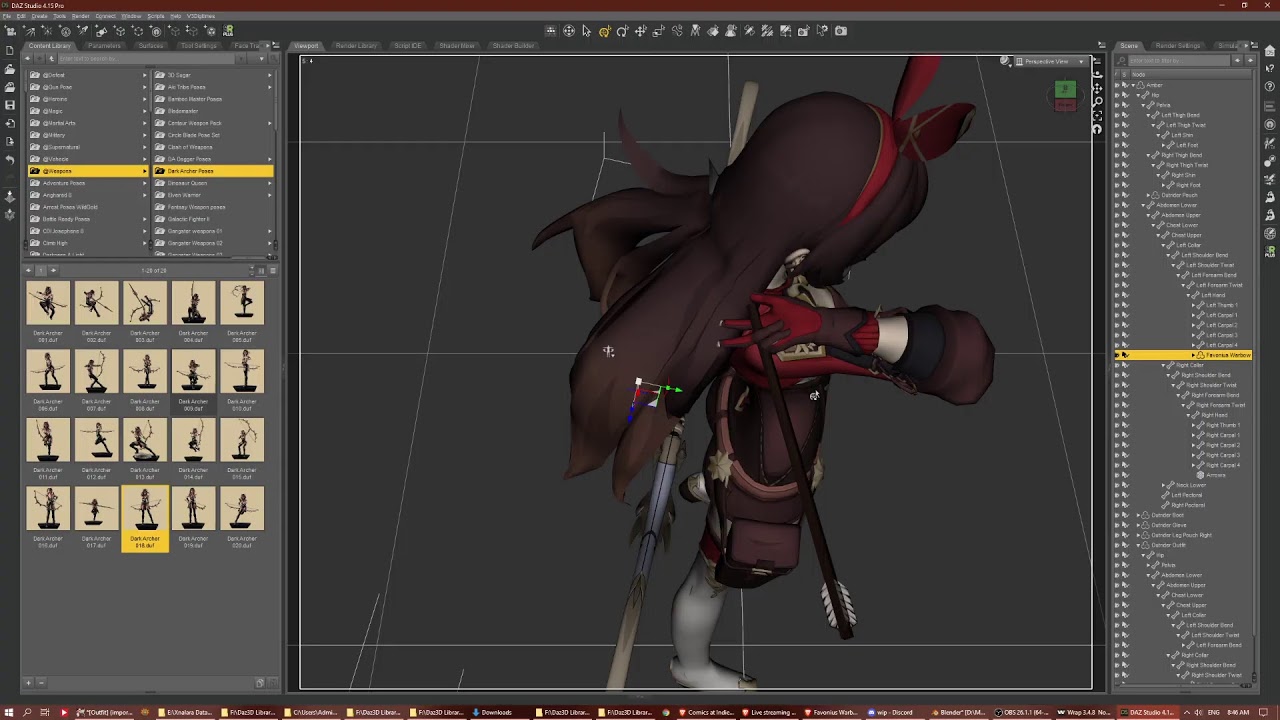Click the Save Scene disk icon in left toolbar
1280x720 pixels.
(10, 105)
